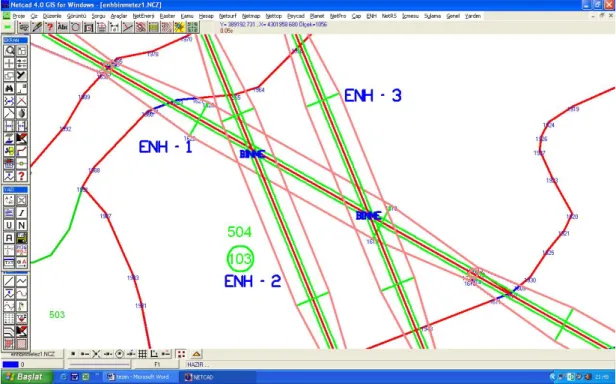Viewport: 616px width, 384px height.
Task: Select the bomb explode tool
Action: tap(22, 113)
